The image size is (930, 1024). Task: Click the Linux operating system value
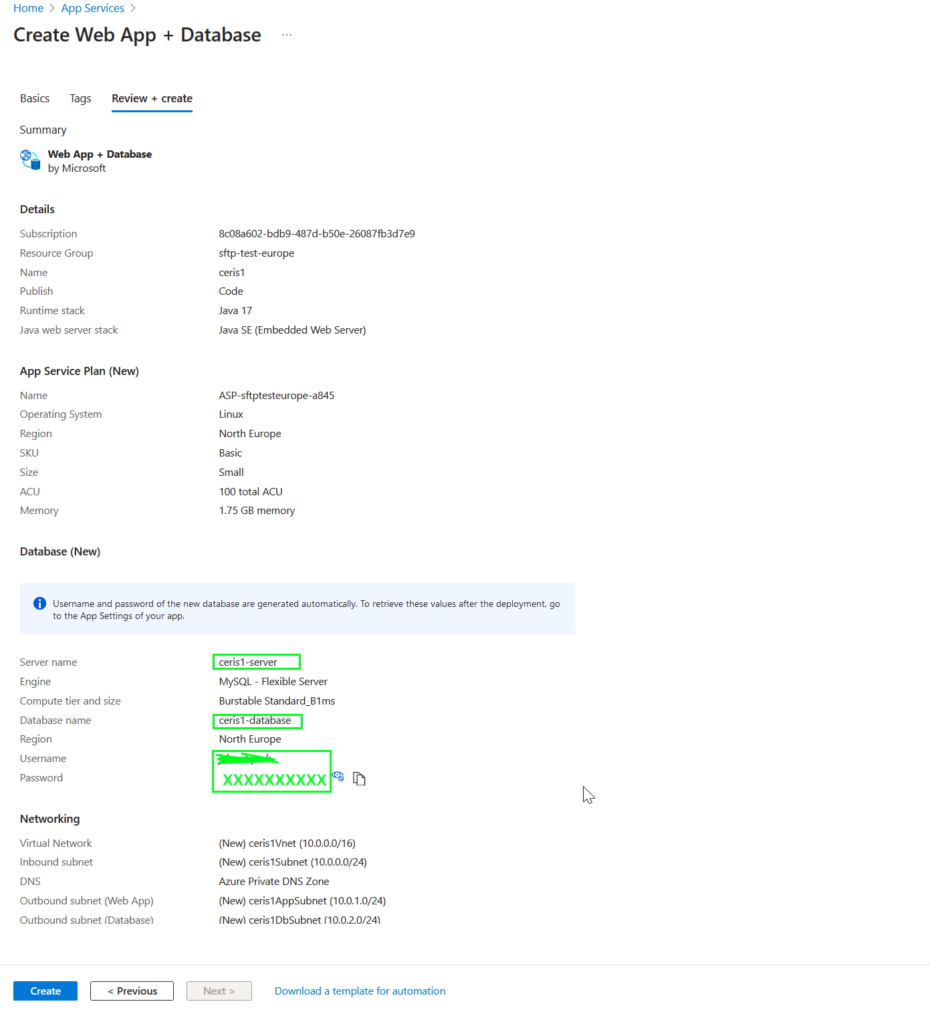click(231, 415)
